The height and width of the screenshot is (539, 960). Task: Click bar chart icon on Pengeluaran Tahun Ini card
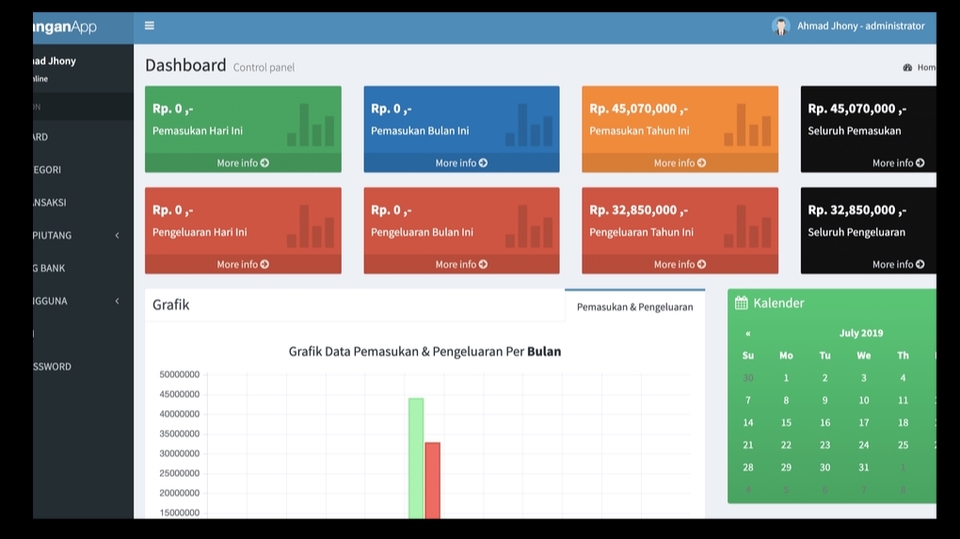pos(748,226)
